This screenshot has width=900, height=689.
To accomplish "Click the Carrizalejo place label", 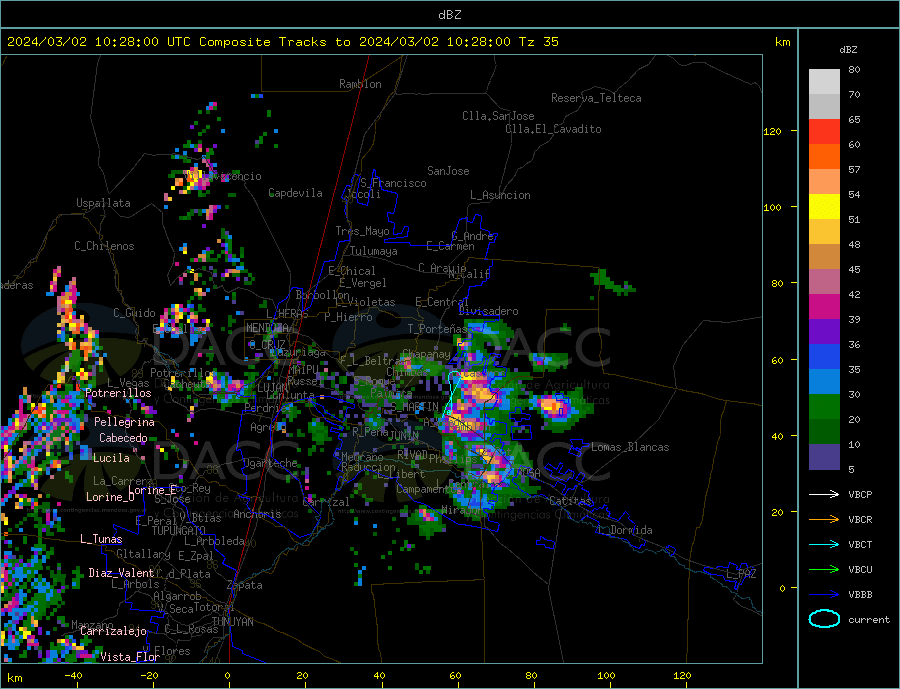I will [x=113, y=632].
